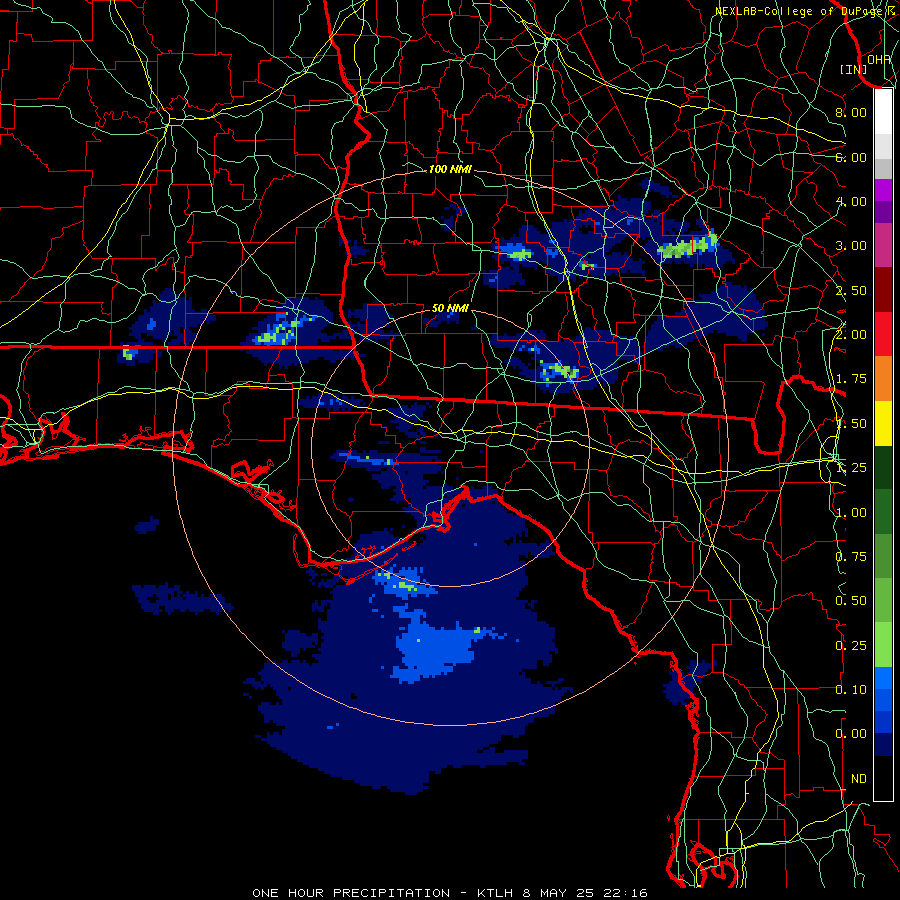Select the 0.75 legend value
900x900 pixels.
(x=851, y=557)
